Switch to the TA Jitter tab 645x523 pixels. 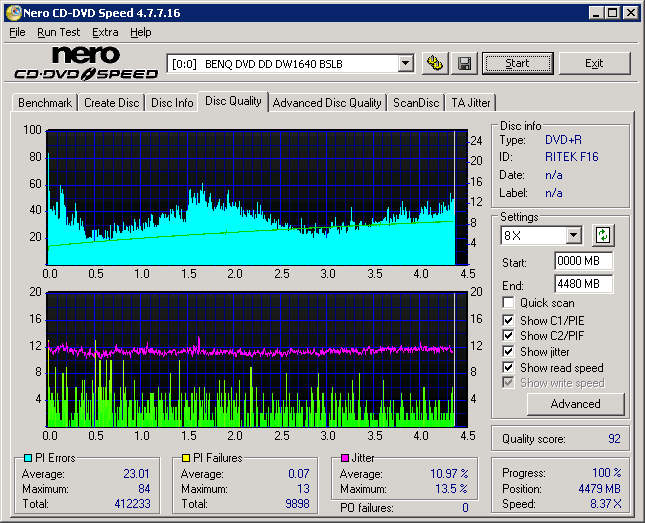[x=470, y=103]
